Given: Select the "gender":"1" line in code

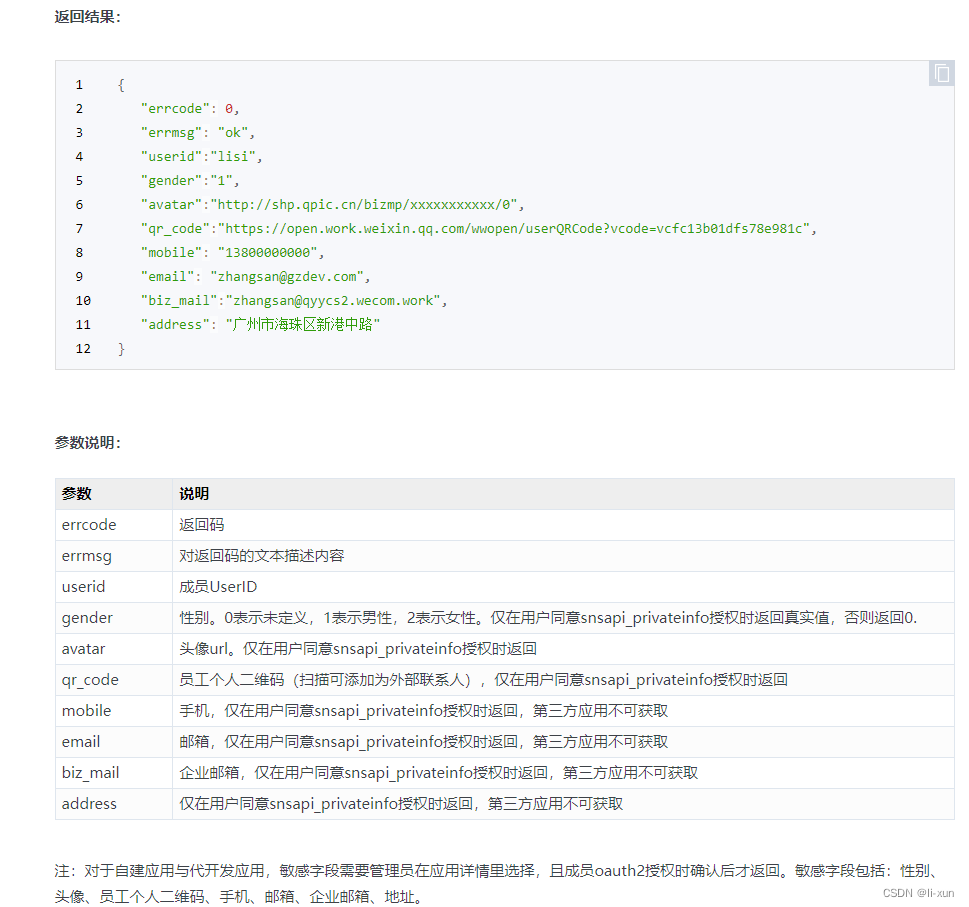Looking at the screenshot, I should (190, 181).
